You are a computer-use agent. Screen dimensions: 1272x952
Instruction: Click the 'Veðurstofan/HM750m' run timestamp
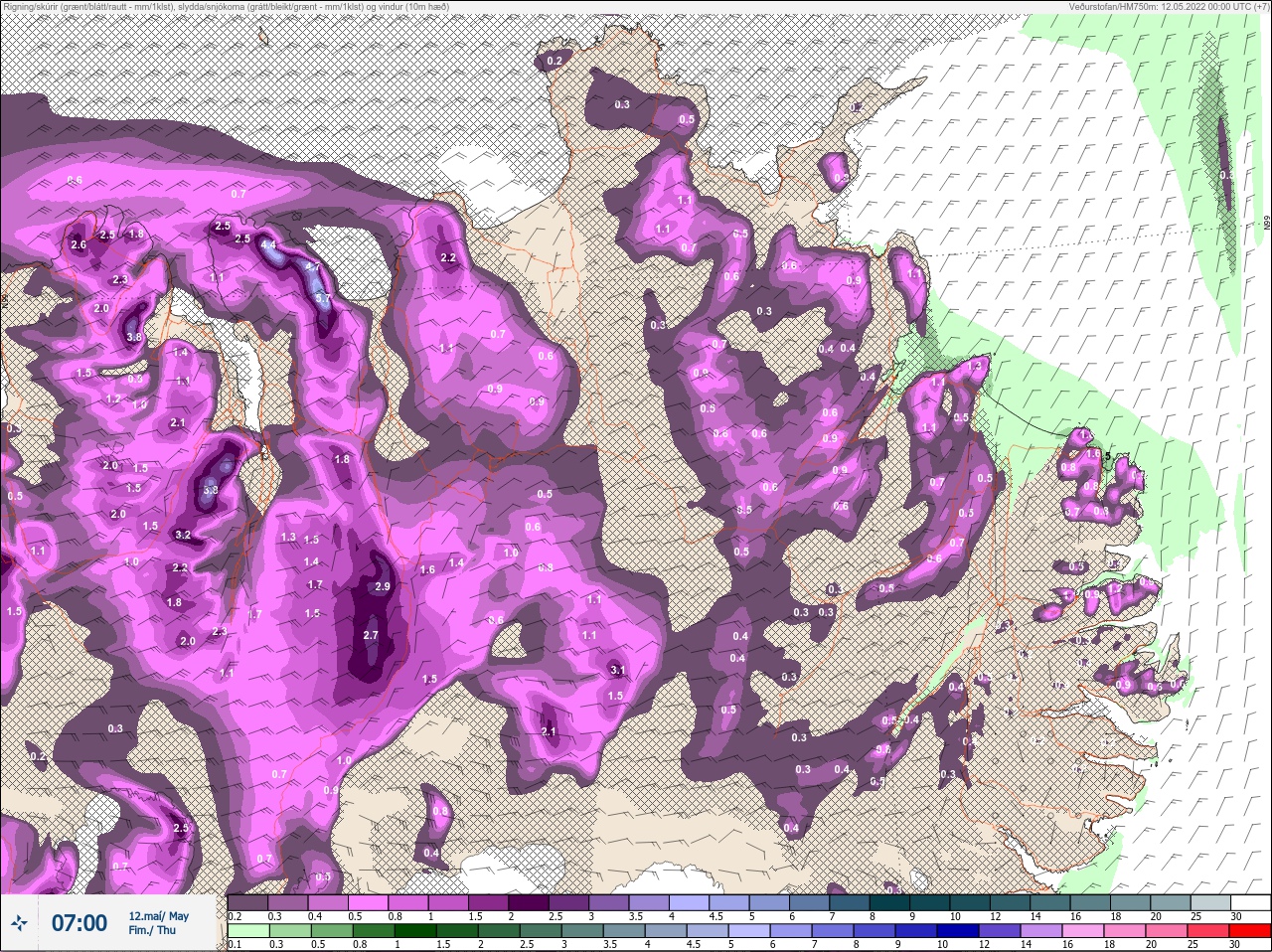tap(1168, 6)
